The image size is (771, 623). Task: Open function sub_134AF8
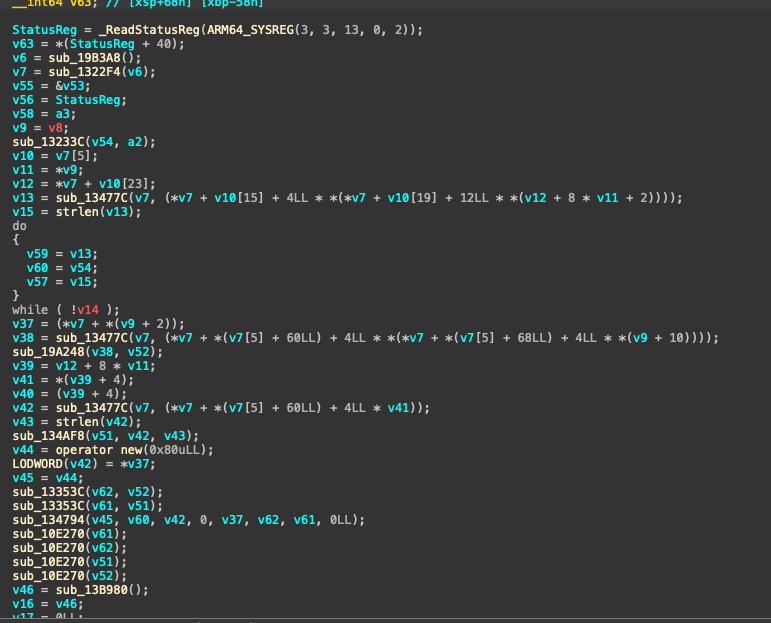click(x=48, y=436)
